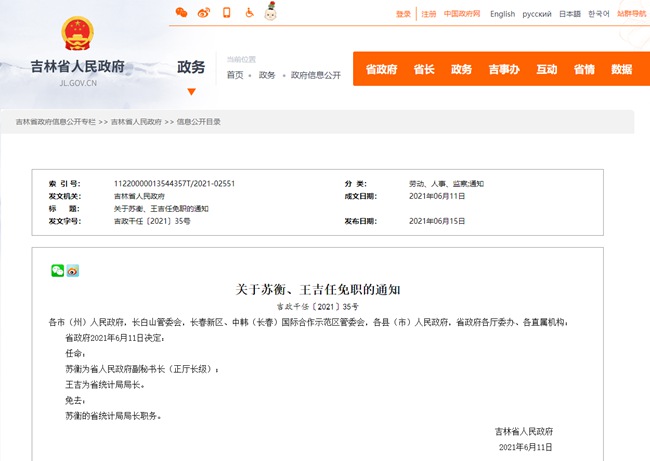Open the Weibo icon in top bar
The height and width of the screenshot is (461, 650).
click(x=204, y=13)
